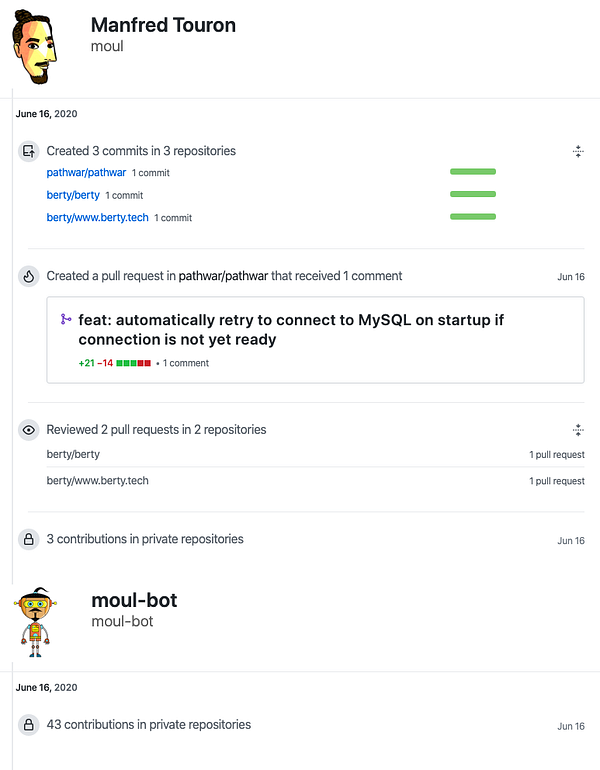Click the lock icon beside 3 contributions
This screenshot has height=770, width=600.
pyautogui.click(x=29, y=540)
